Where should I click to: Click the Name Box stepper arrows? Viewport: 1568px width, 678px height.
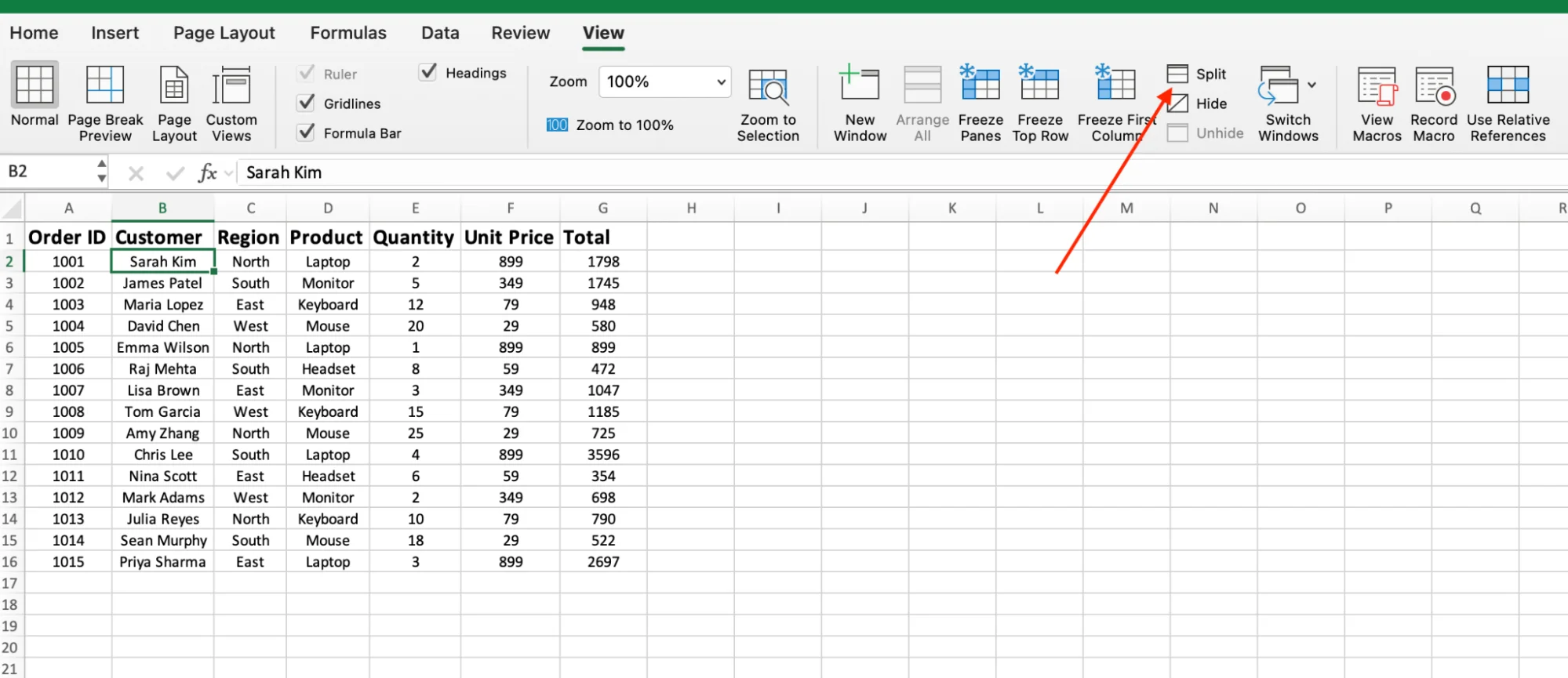[101, 171]
